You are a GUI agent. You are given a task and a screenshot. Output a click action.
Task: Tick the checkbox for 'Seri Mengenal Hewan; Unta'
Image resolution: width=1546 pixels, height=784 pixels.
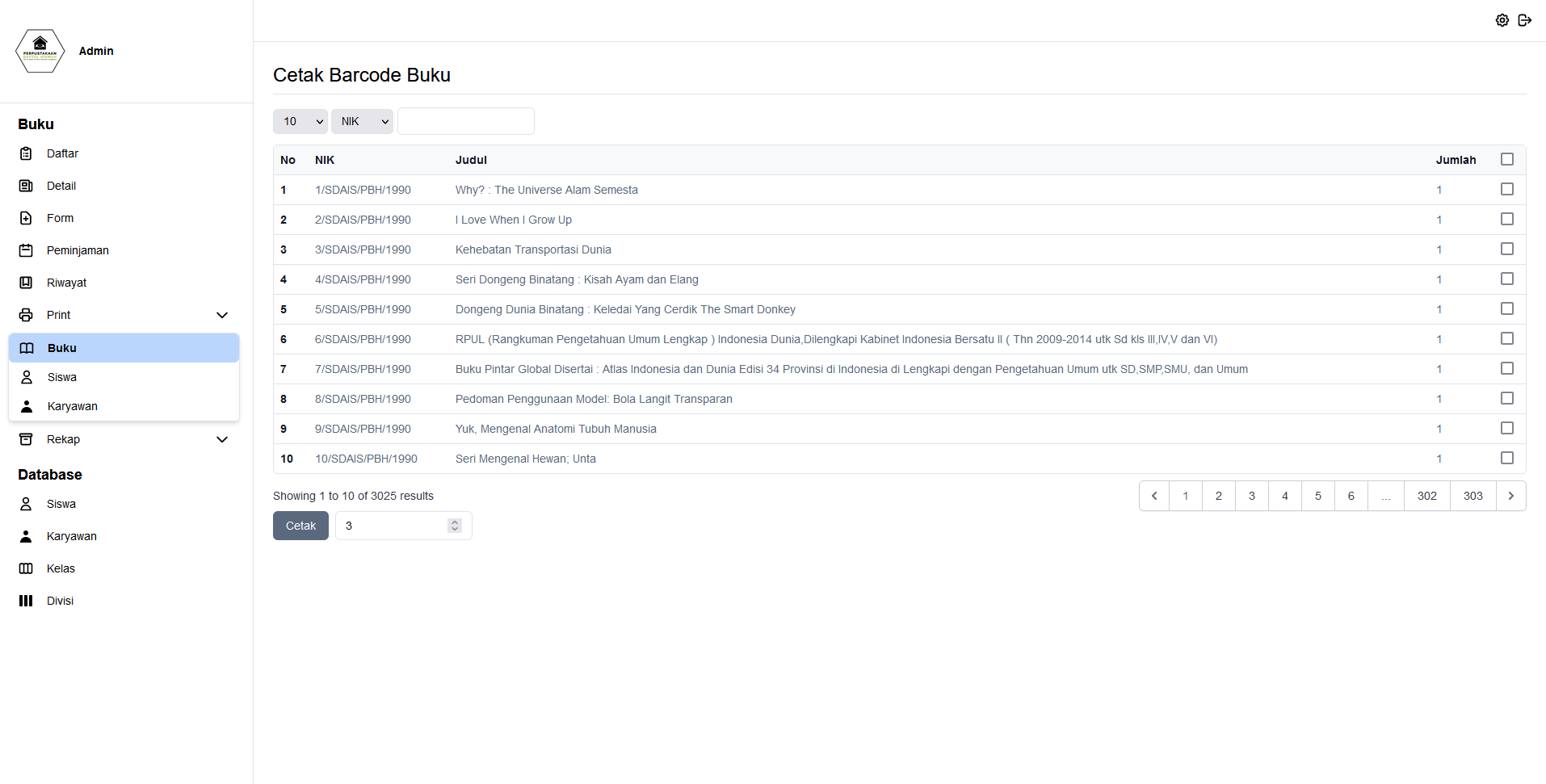[1506, 458]
